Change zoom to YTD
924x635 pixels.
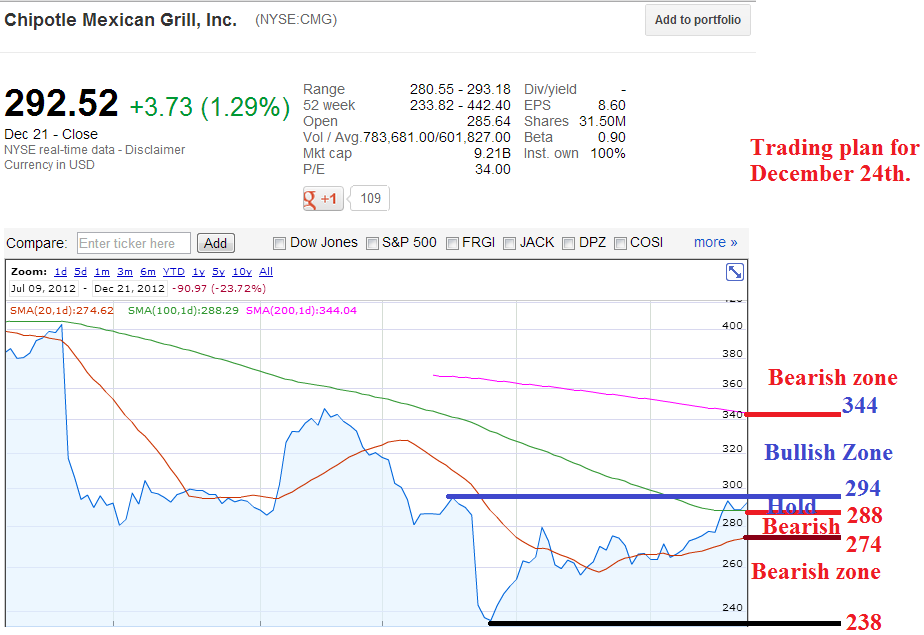[x=174, y=272]
